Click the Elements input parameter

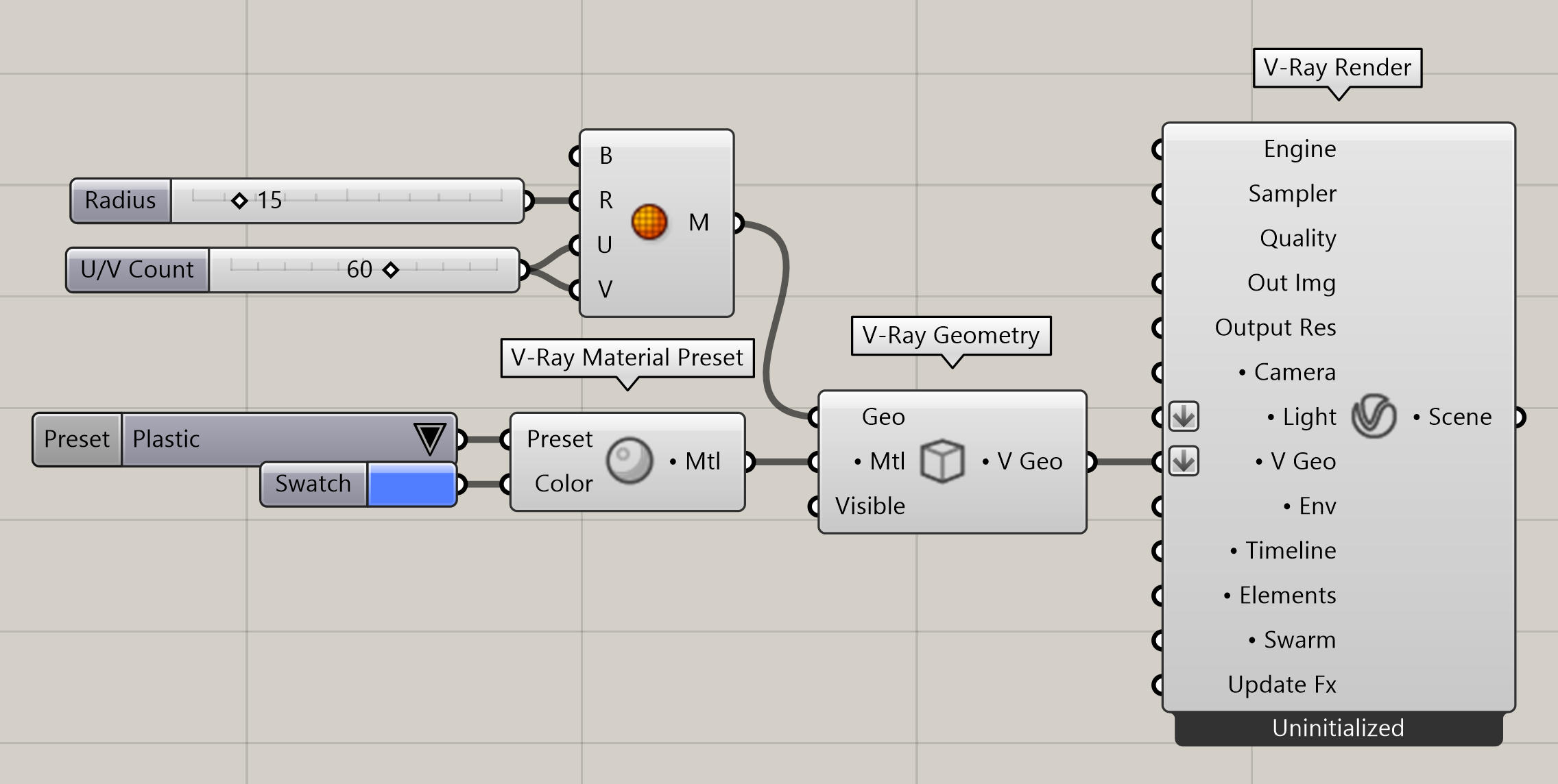(1280, 595)
